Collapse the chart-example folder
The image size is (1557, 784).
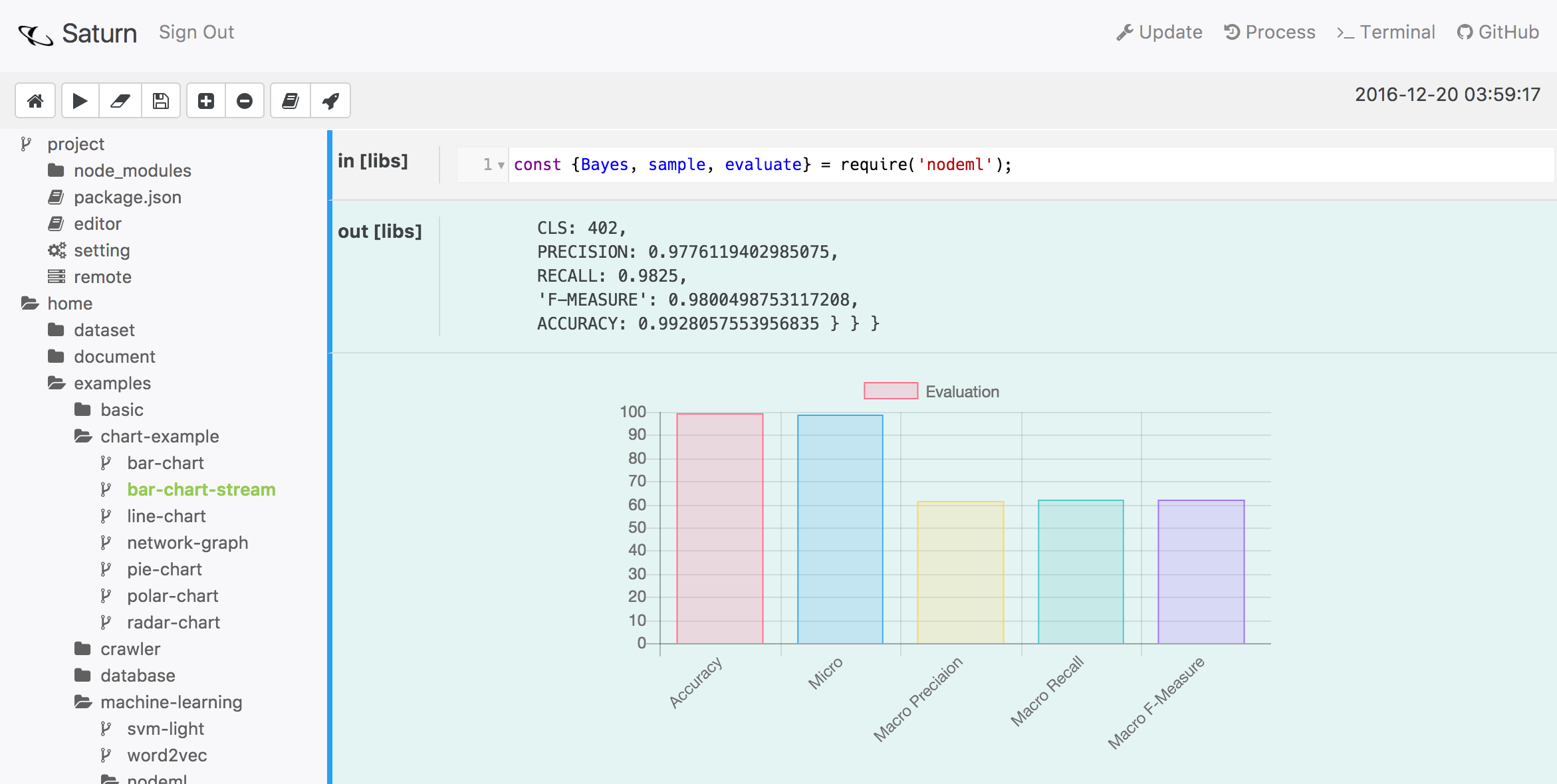[159, 437]
